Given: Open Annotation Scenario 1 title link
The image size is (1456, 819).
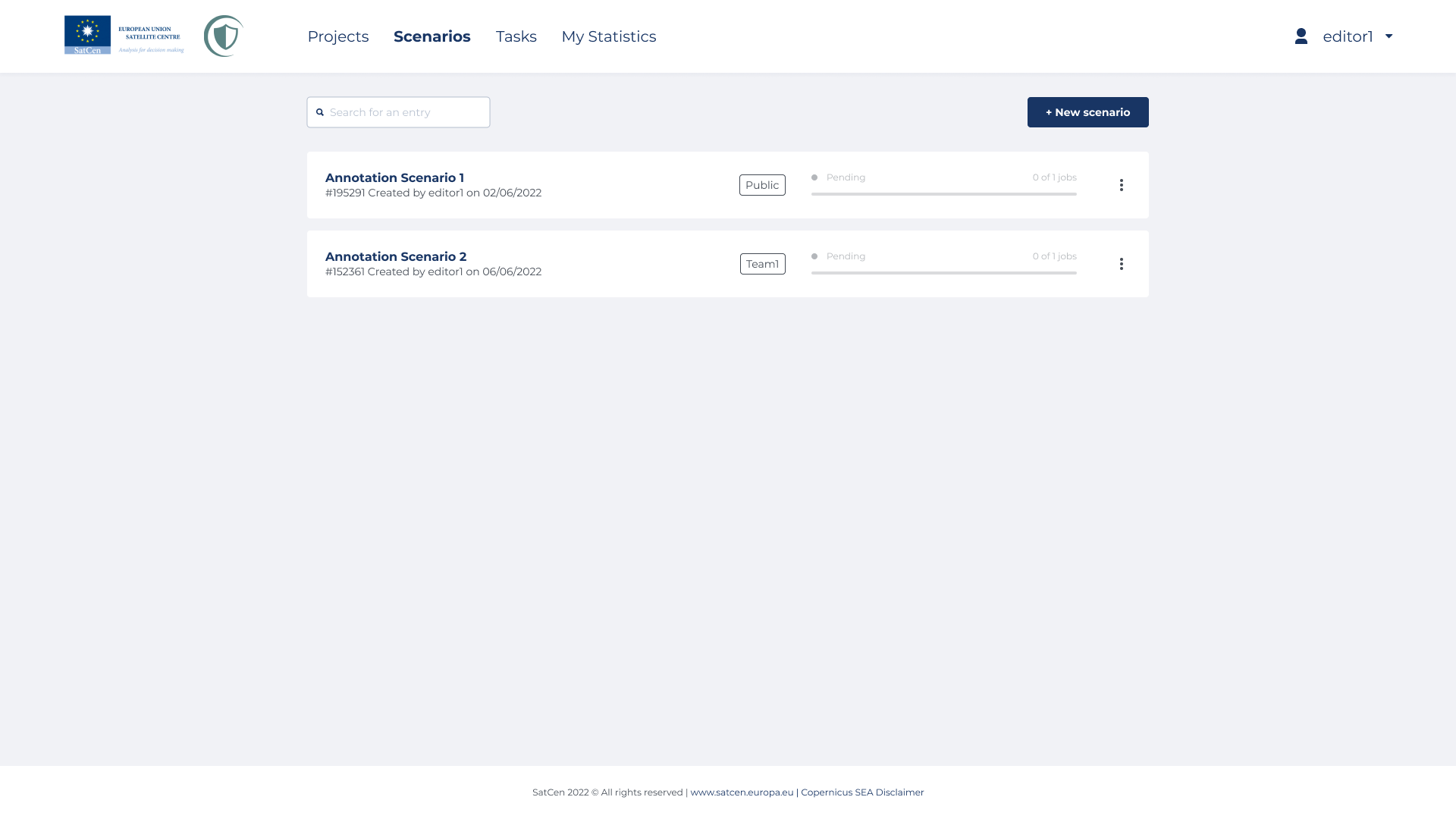Looking at the screenshot, I should (394, 177).
